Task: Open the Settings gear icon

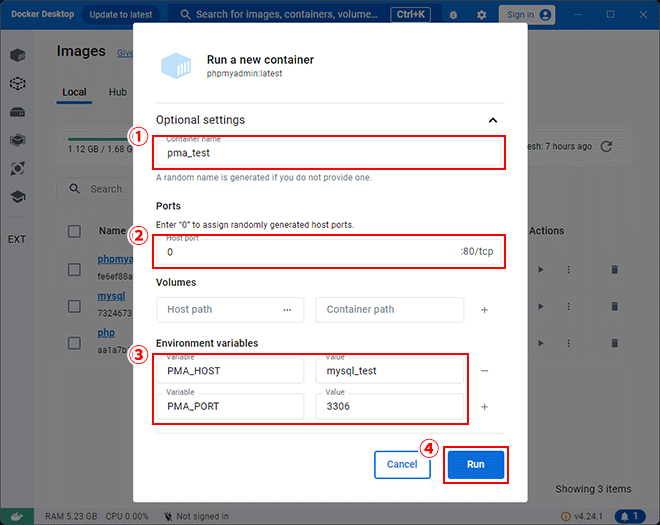Action: coord(481,15)
